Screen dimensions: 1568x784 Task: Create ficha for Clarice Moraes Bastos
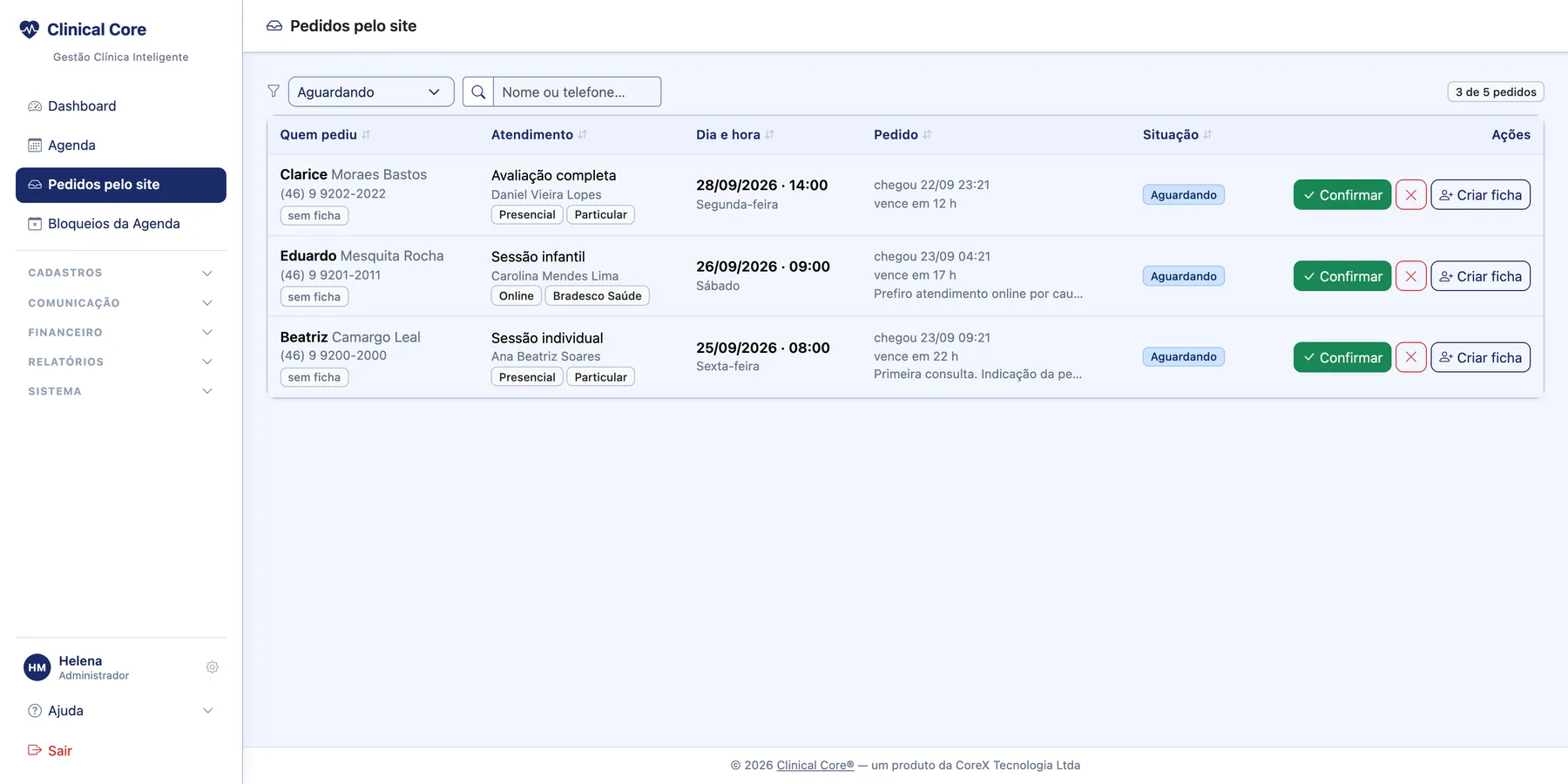pyautogui.click(x=1480, y=195)
